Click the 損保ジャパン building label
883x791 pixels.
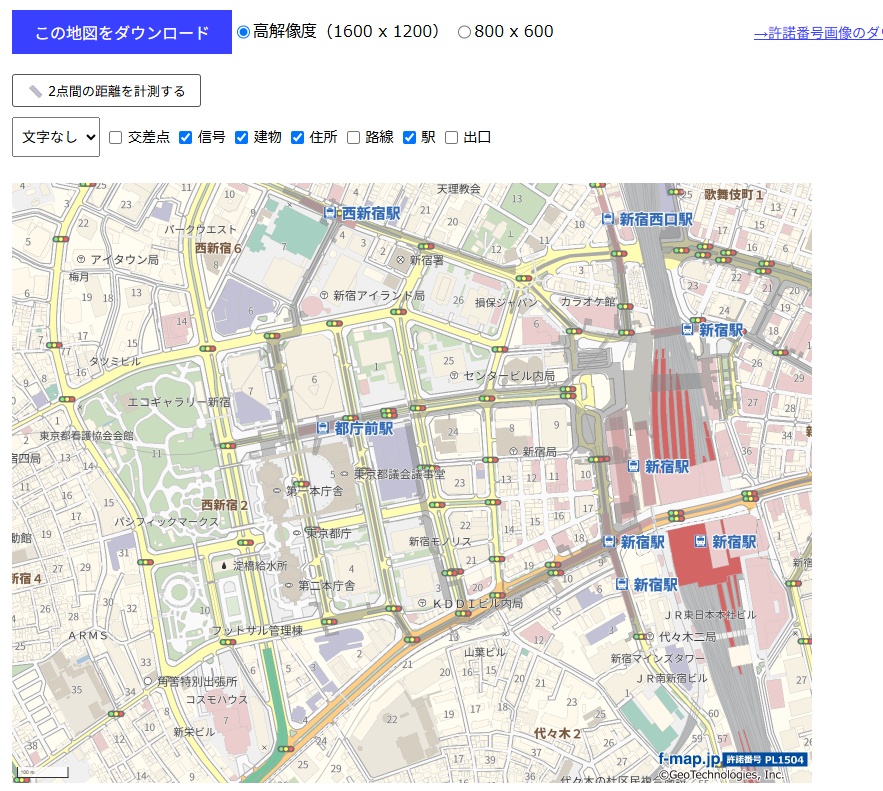click(506, 302)
